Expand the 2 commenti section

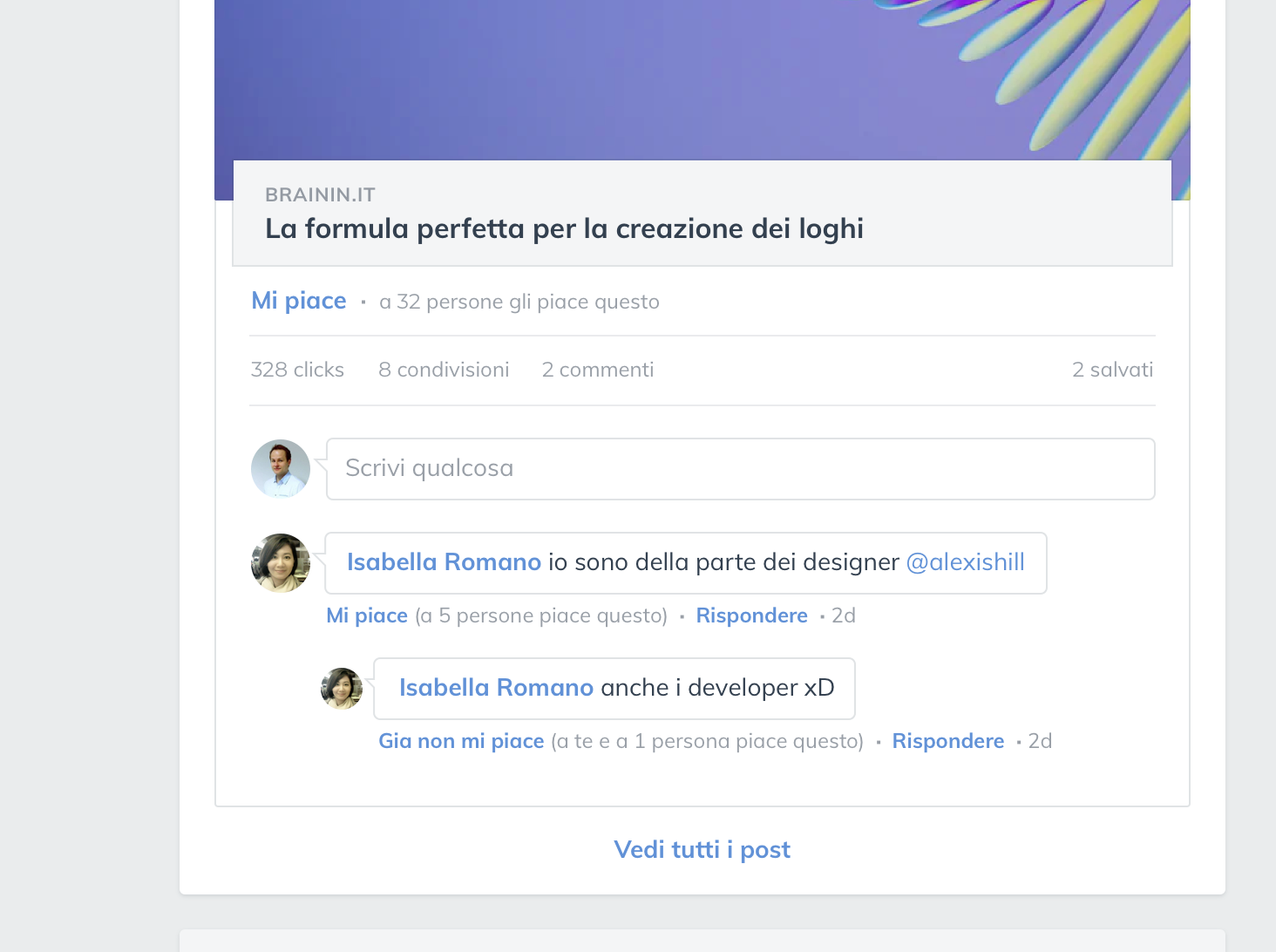pos(597,370)
